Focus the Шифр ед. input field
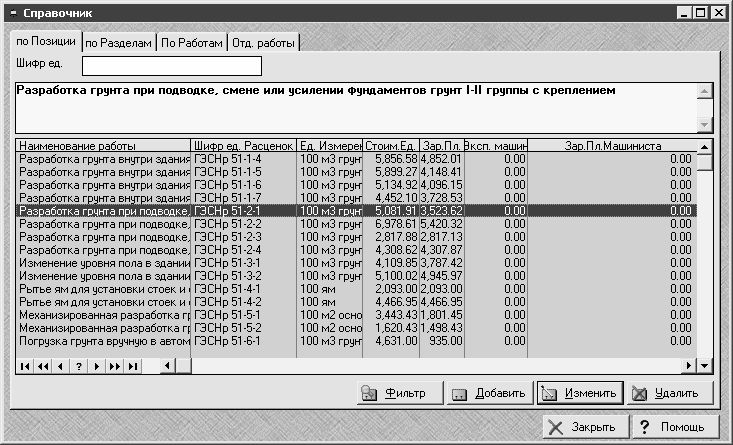Image resolution: width=733 pixels, height=445 pixels. pos(172,66)
